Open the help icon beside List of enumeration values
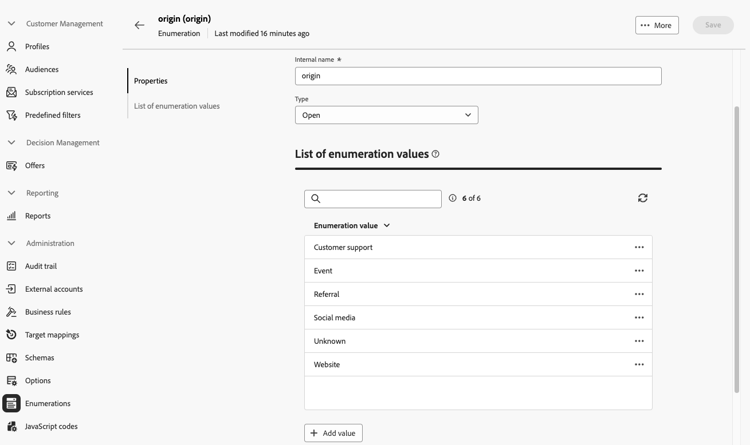The height and width of the screenshot is (445, 750). tap(435, 154)
